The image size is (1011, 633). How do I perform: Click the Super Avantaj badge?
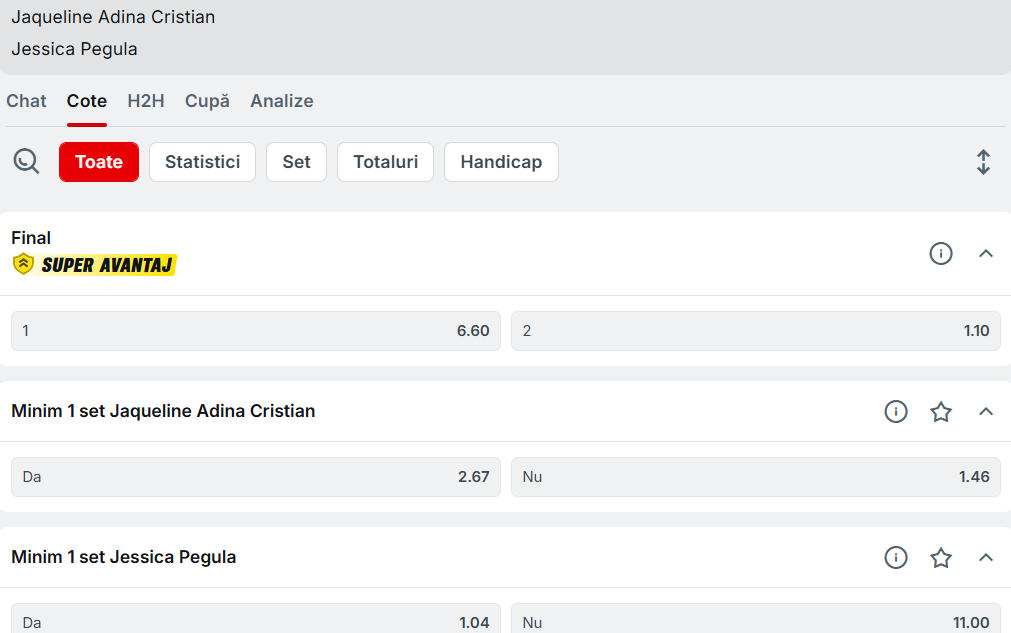click(95, 265)
